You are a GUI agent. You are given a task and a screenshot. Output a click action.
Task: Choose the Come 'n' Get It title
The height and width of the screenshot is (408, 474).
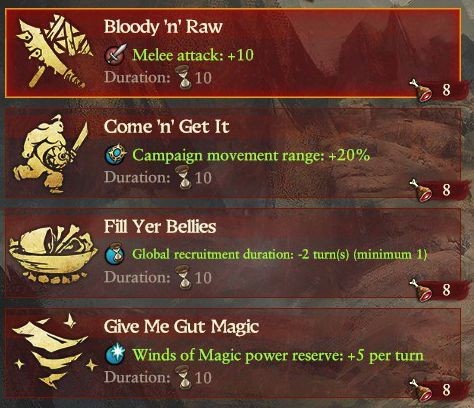(167, 127)
